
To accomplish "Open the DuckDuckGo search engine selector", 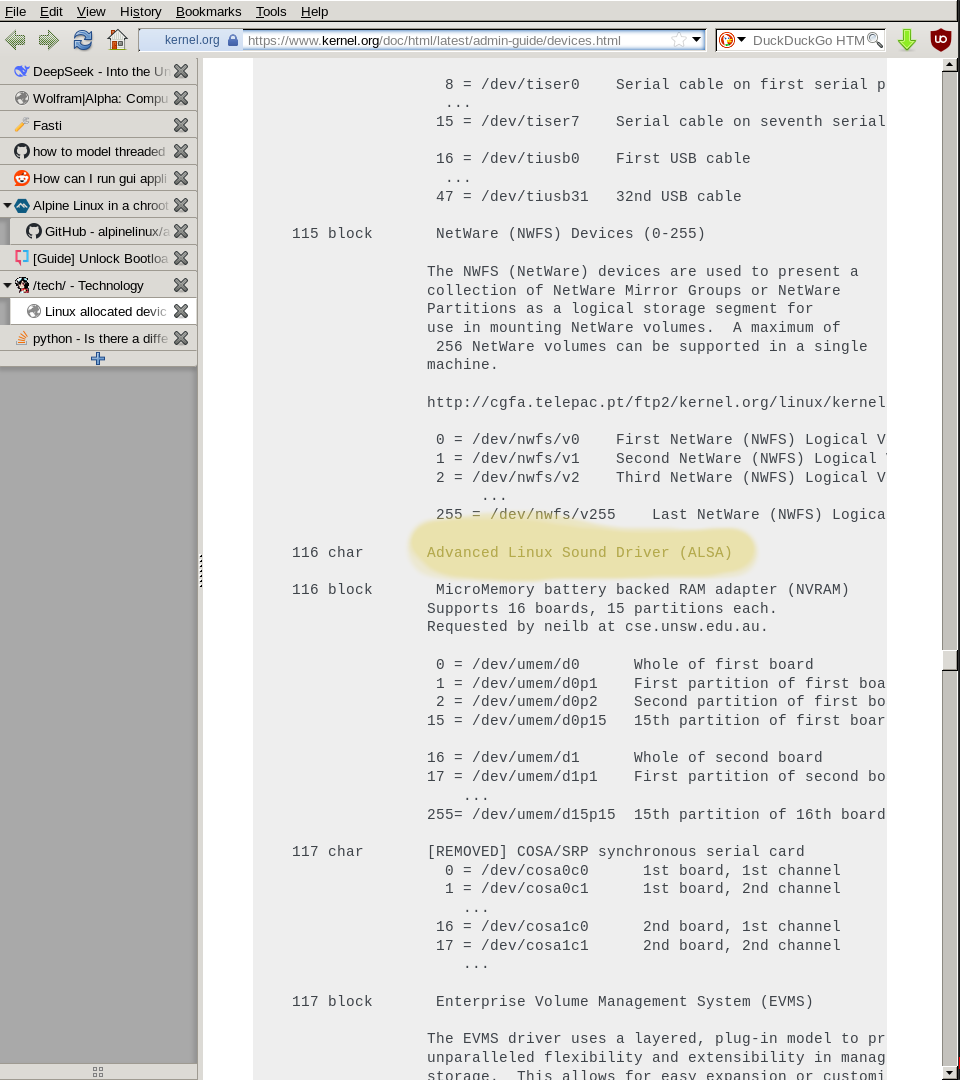I will 731,40.
